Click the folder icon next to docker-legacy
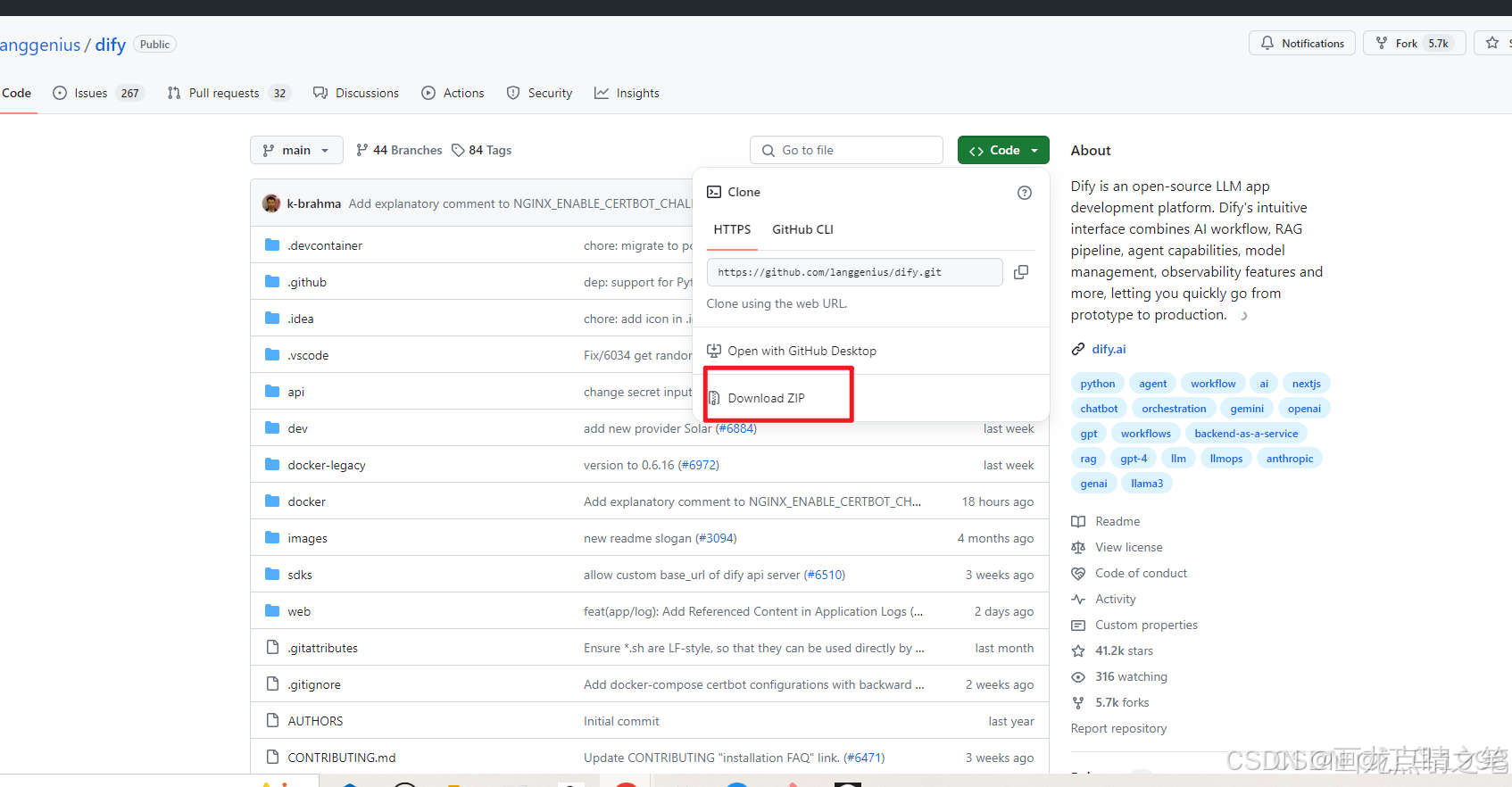Image resolution: width=1512 pixels, height=787 pixels. point(272,465)
